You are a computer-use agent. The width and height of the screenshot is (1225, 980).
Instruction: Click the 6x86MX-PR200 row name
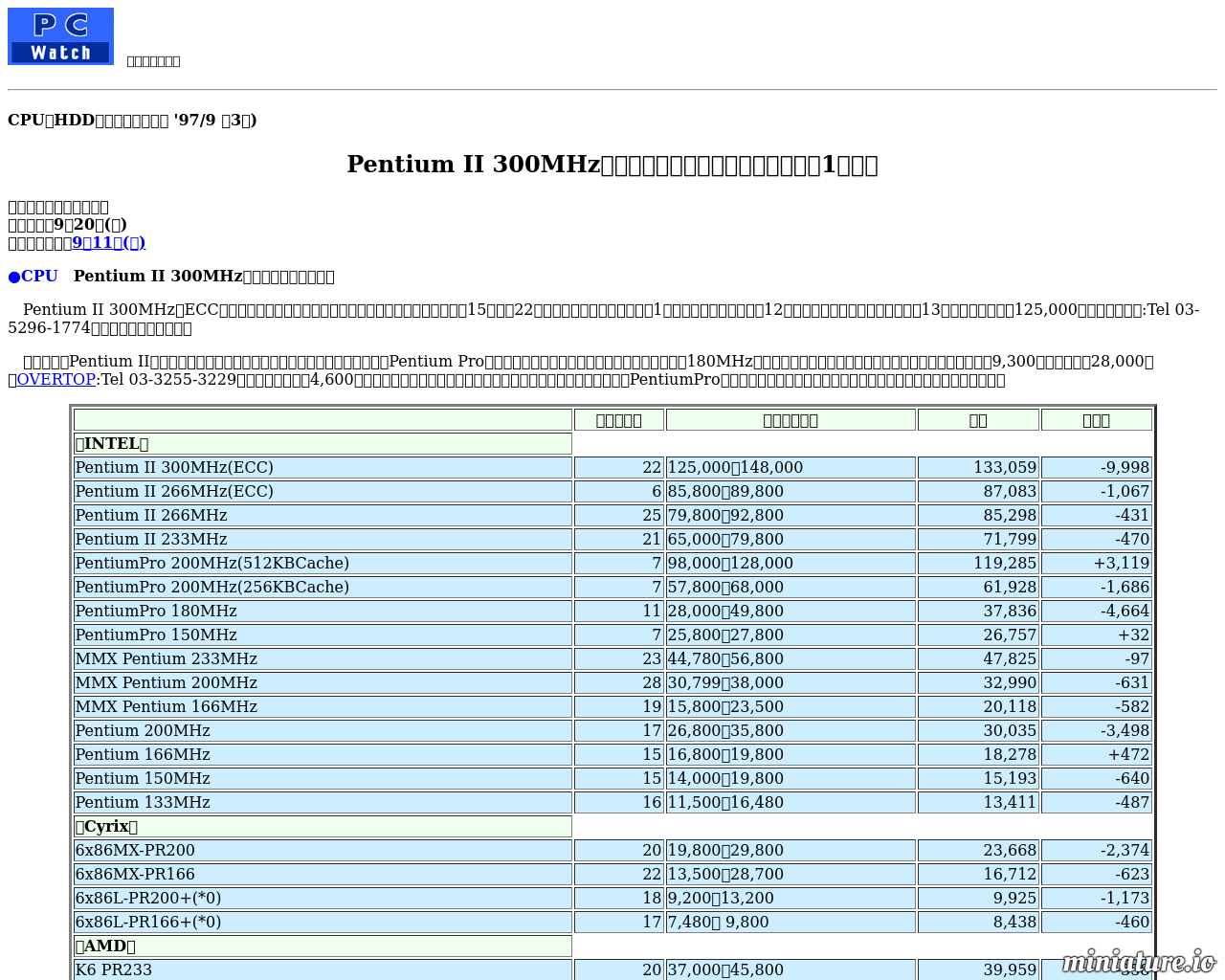click(x=135, y=850)
